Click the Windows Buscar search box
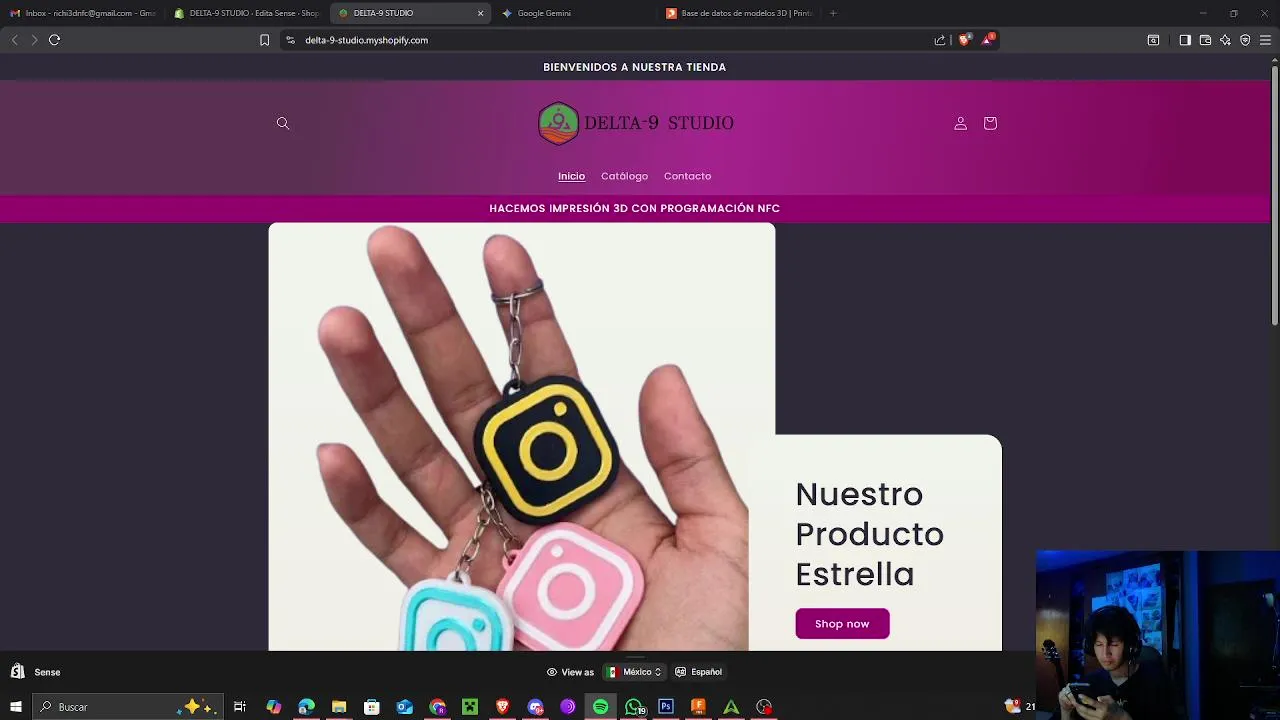 point(128,707)
